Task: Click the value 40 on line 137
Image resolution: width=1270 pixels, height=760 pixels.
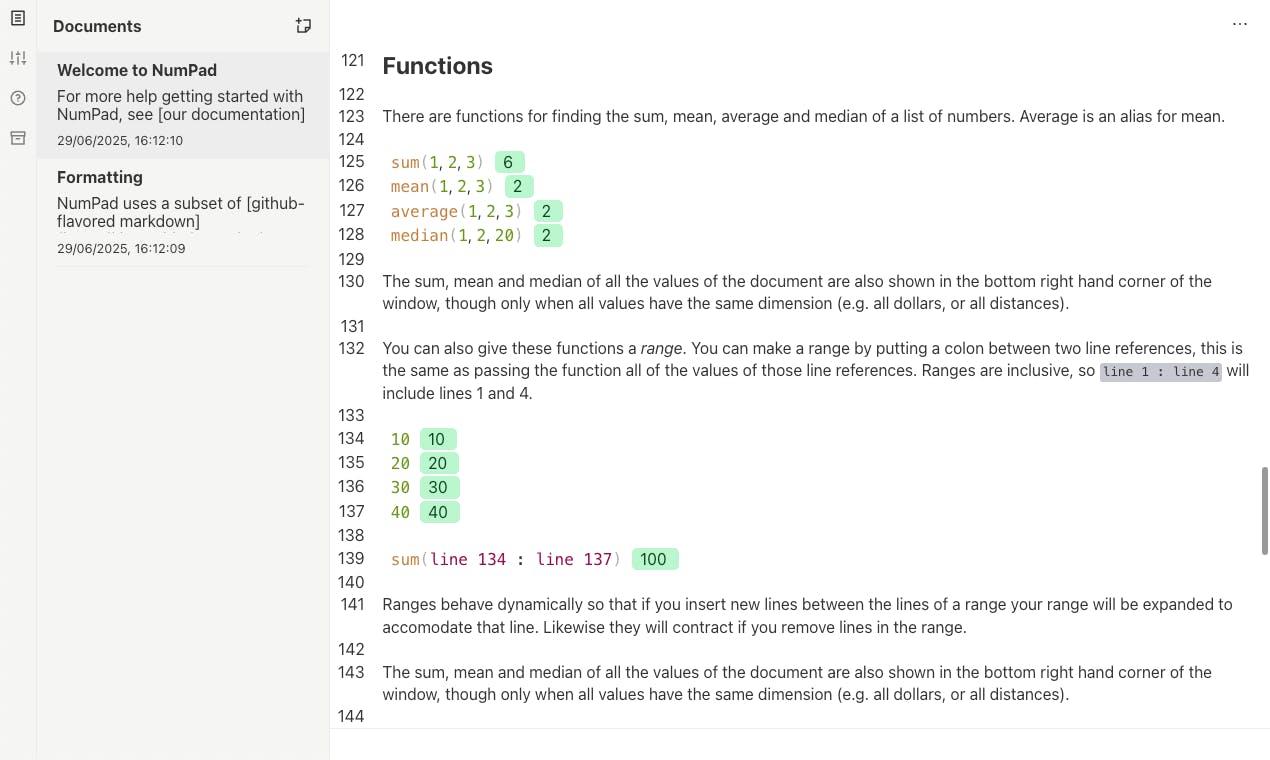Action: pyautogui.click(x=400, y=512)
